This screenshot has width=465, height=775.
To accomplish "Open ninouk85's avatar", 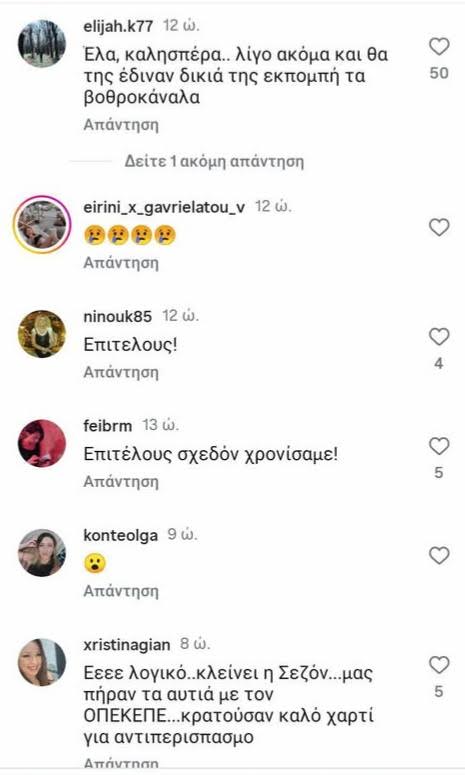I will 42,334.
